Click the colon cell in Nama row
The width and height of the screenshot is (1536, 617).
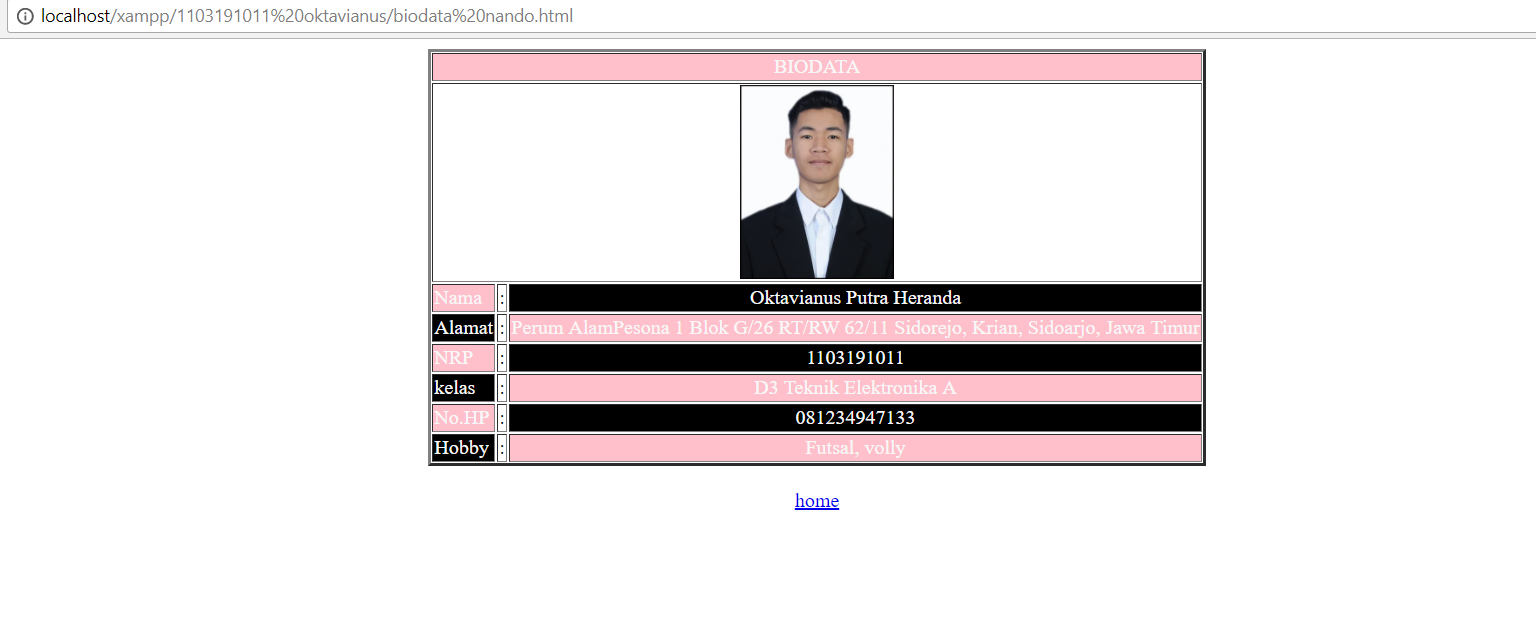coord(502,298)
